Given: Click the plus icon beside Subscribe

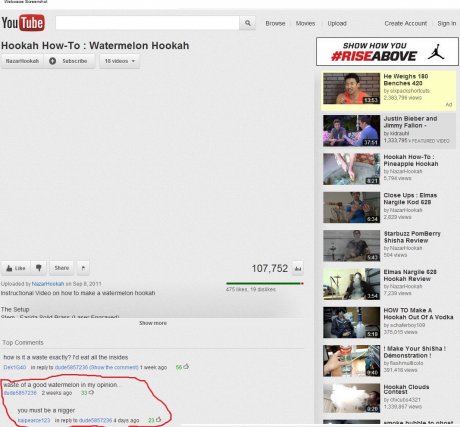Looking at the screenshot, I should 52,61.
